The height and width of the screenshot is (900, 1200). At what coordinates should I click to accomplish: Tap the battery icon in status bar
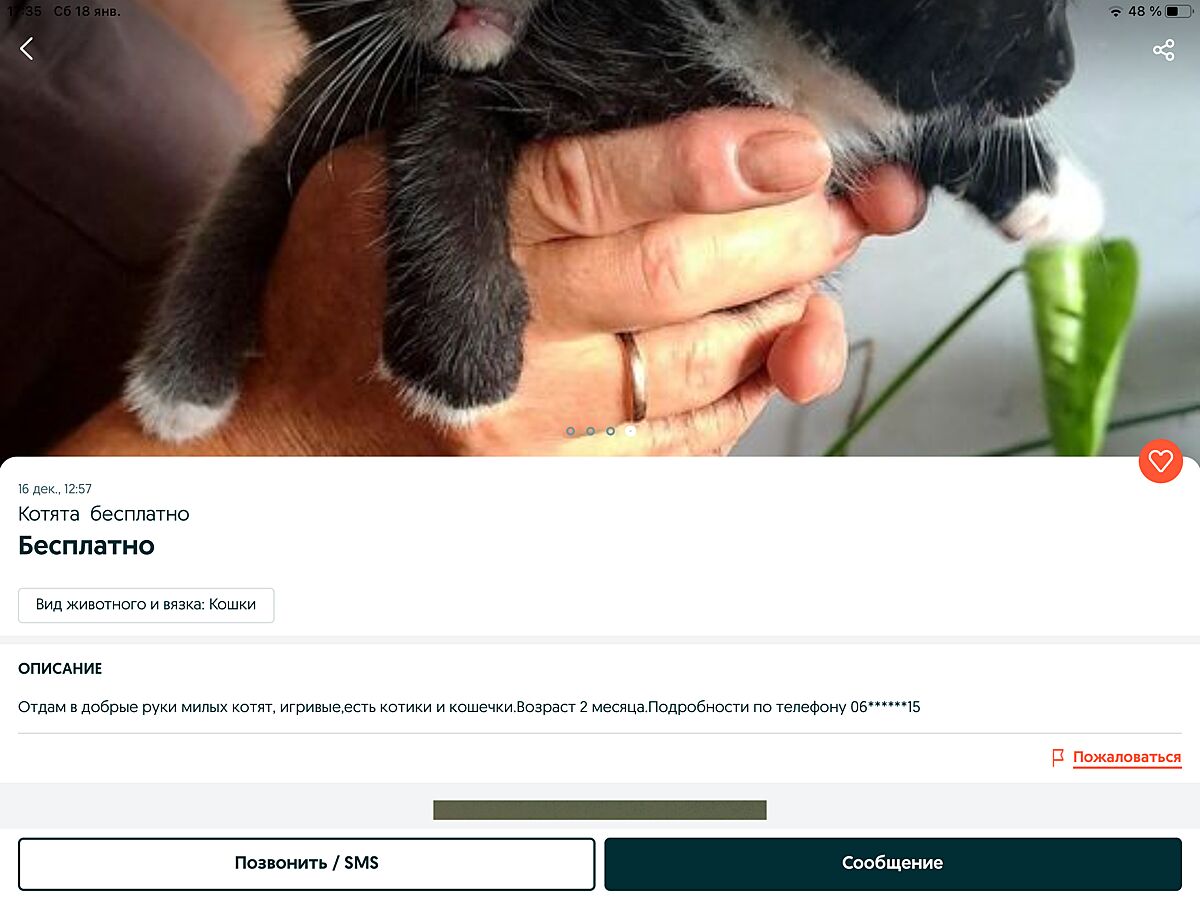click(x=1178, y=11)
